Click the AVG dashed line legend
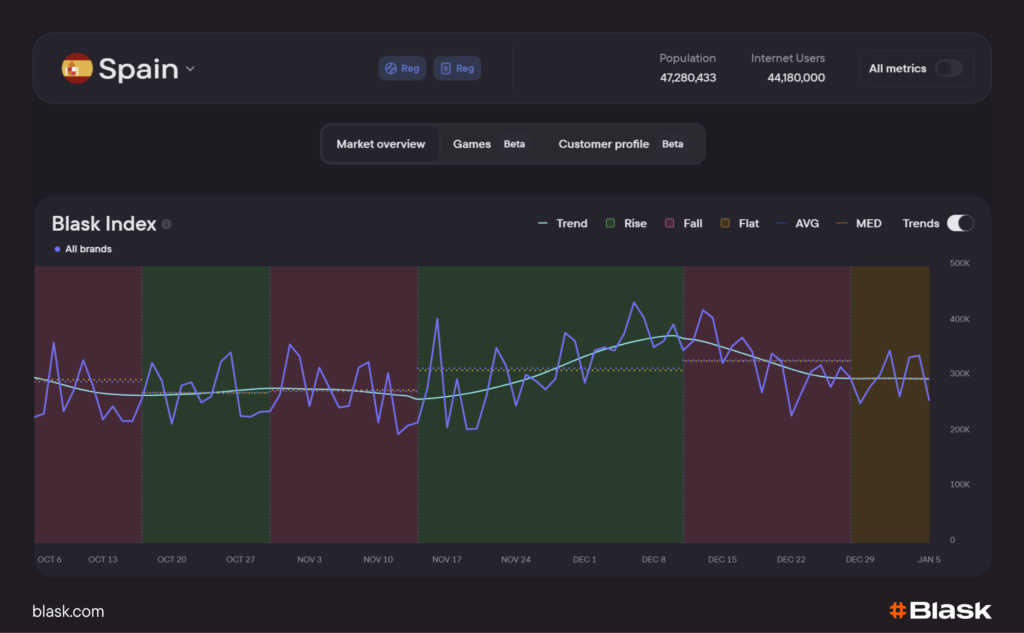 [x=782, y=224]
